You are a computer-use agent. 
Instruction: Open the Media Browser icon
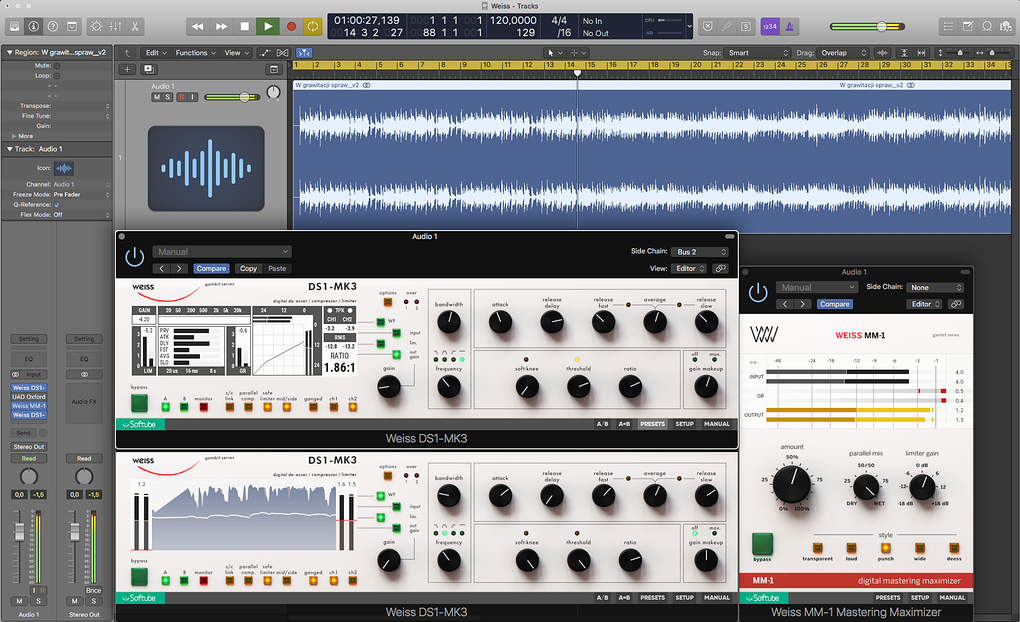1006,27
